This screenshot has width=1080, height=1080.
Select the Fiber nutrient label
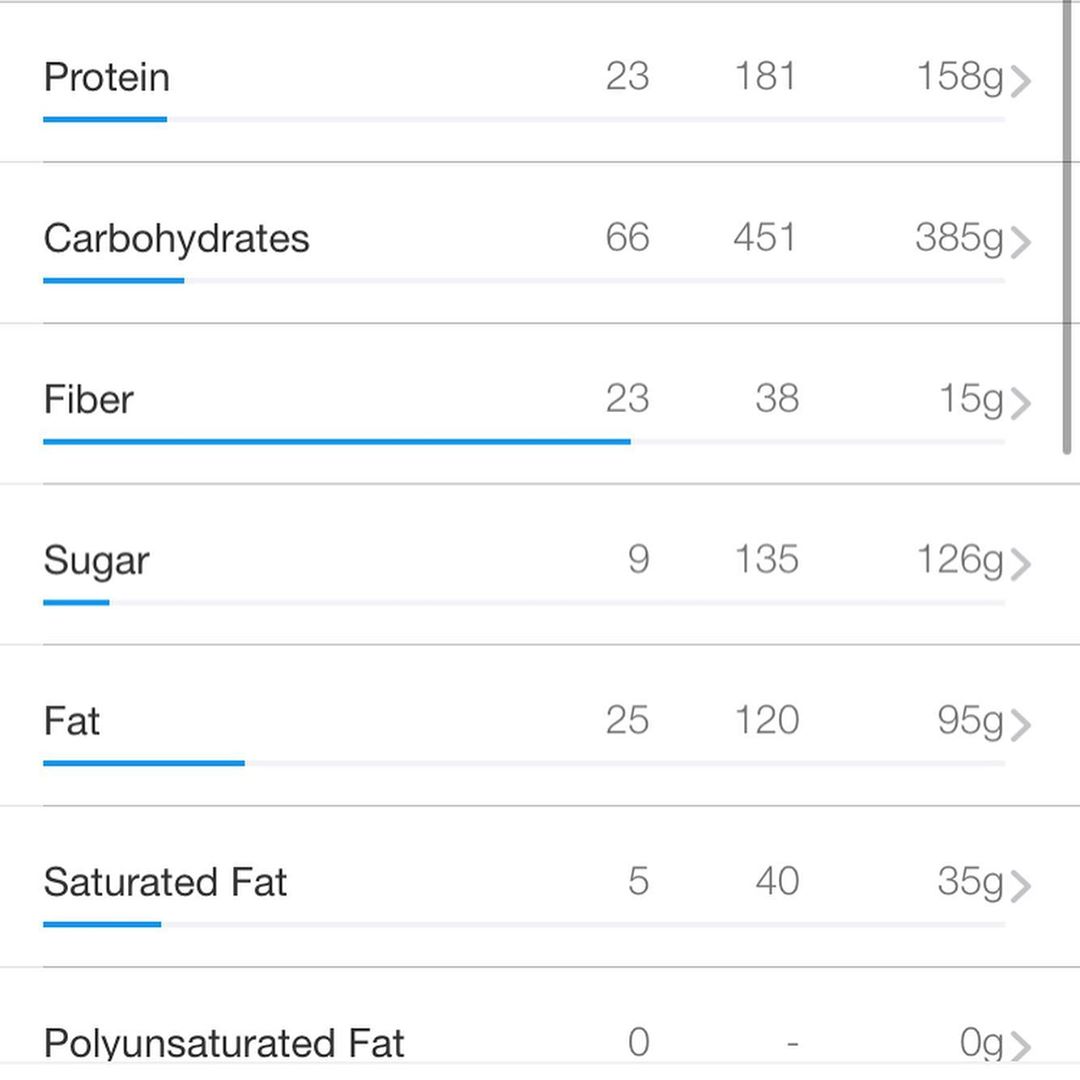[x=88, y=399]
